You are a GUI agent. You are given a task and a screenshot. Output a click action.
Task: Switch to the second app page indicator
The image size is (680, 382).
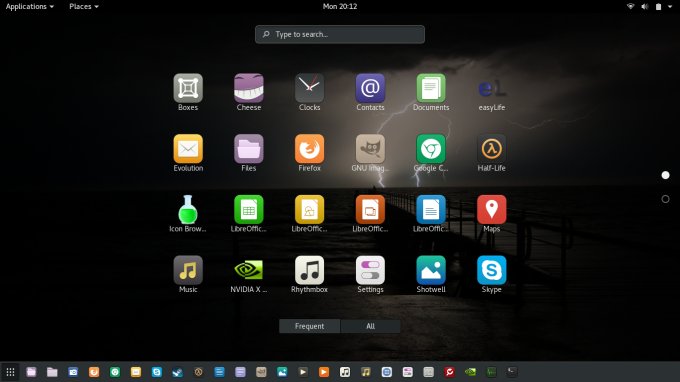[665, 199]
